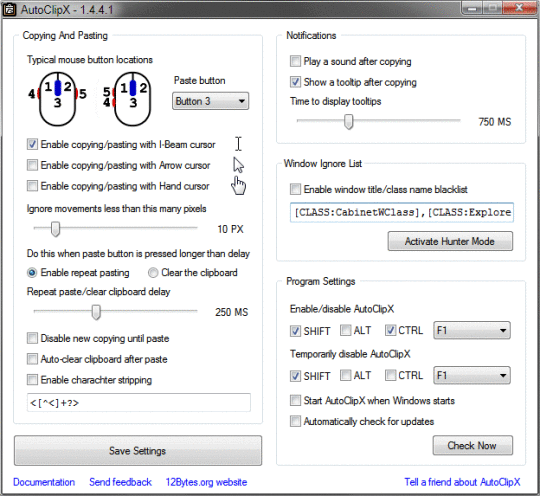Viewport: 540px width, 496px height.
Task: Toggle CTRL under Temporarily disable AutoClipX
Action: [390, 375]
